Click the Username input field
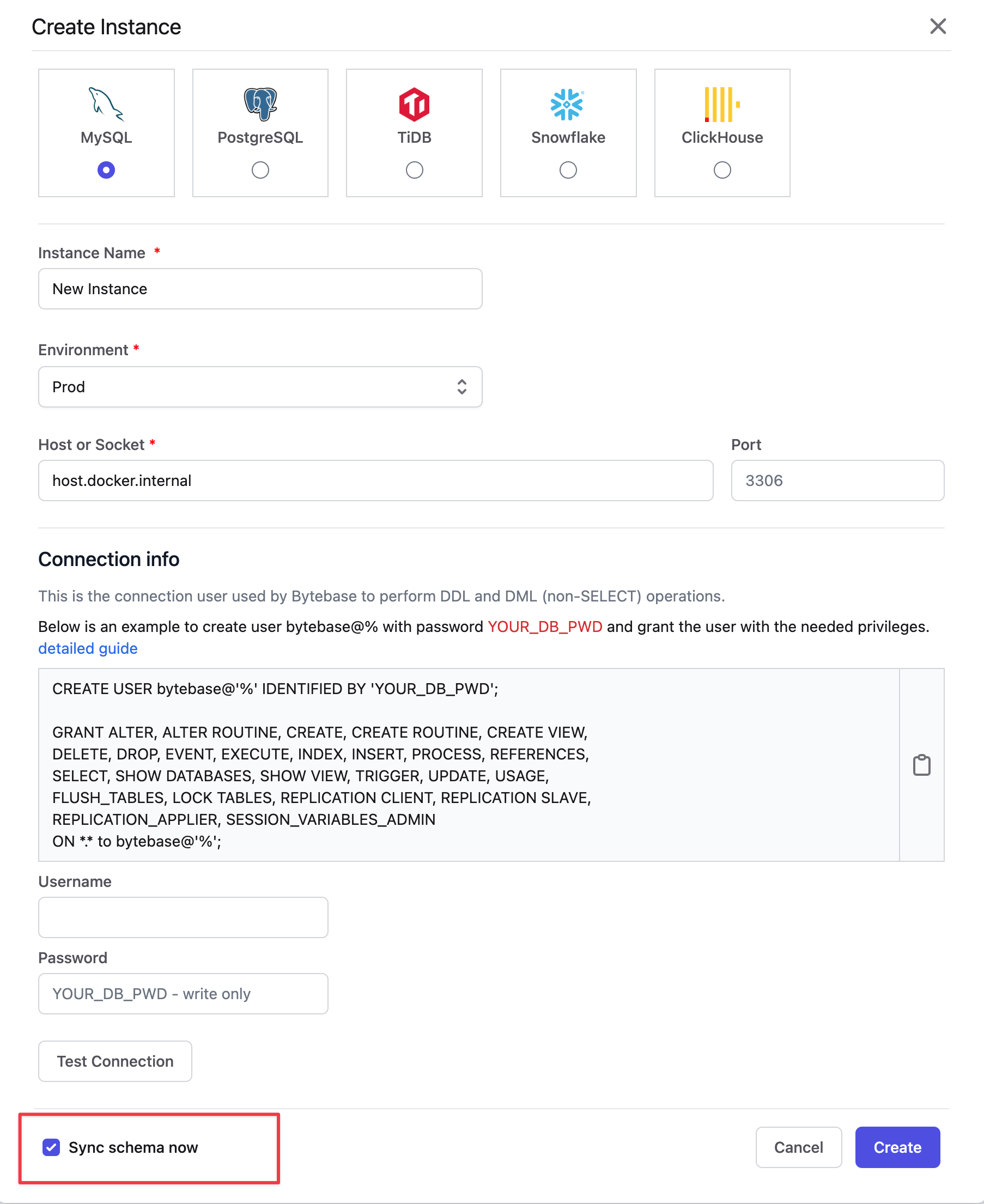Viewport: 984px width, 1204px height. (x=183, y=916)
